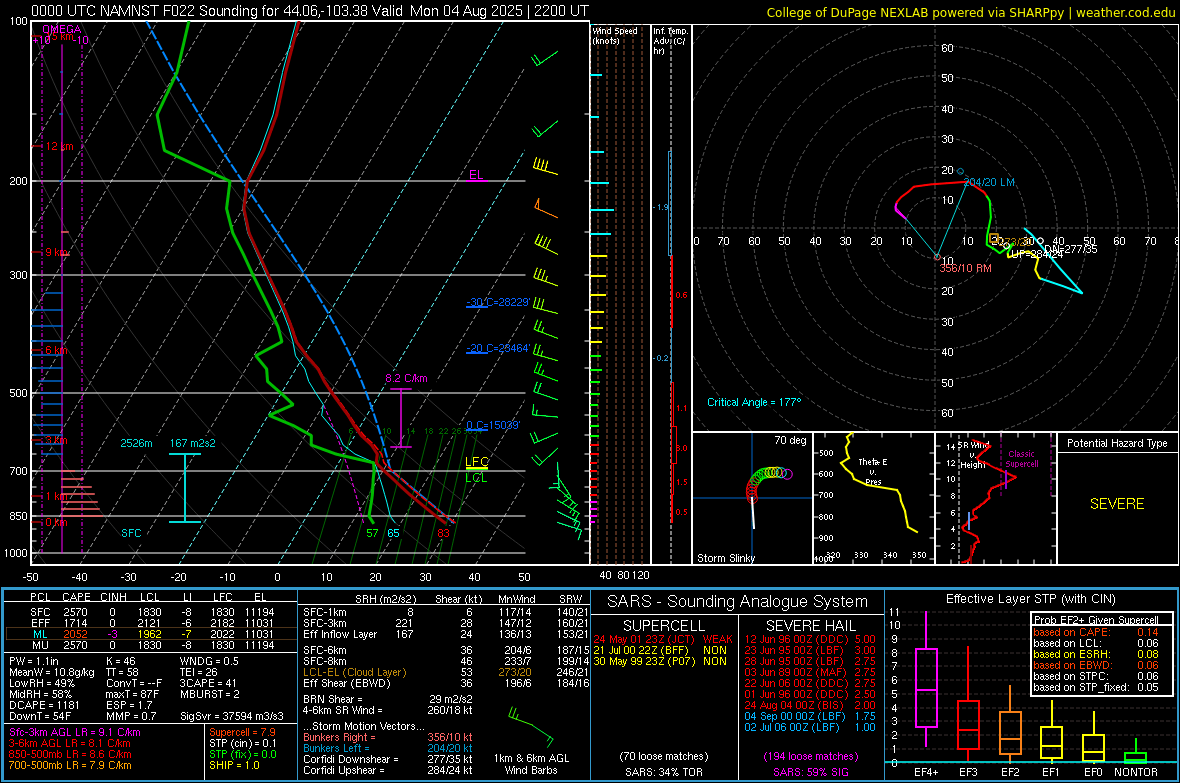Screen dimensions: 1180x783
Task: Click the 167 m2s2 helicity label
Action: pos(193,443)
